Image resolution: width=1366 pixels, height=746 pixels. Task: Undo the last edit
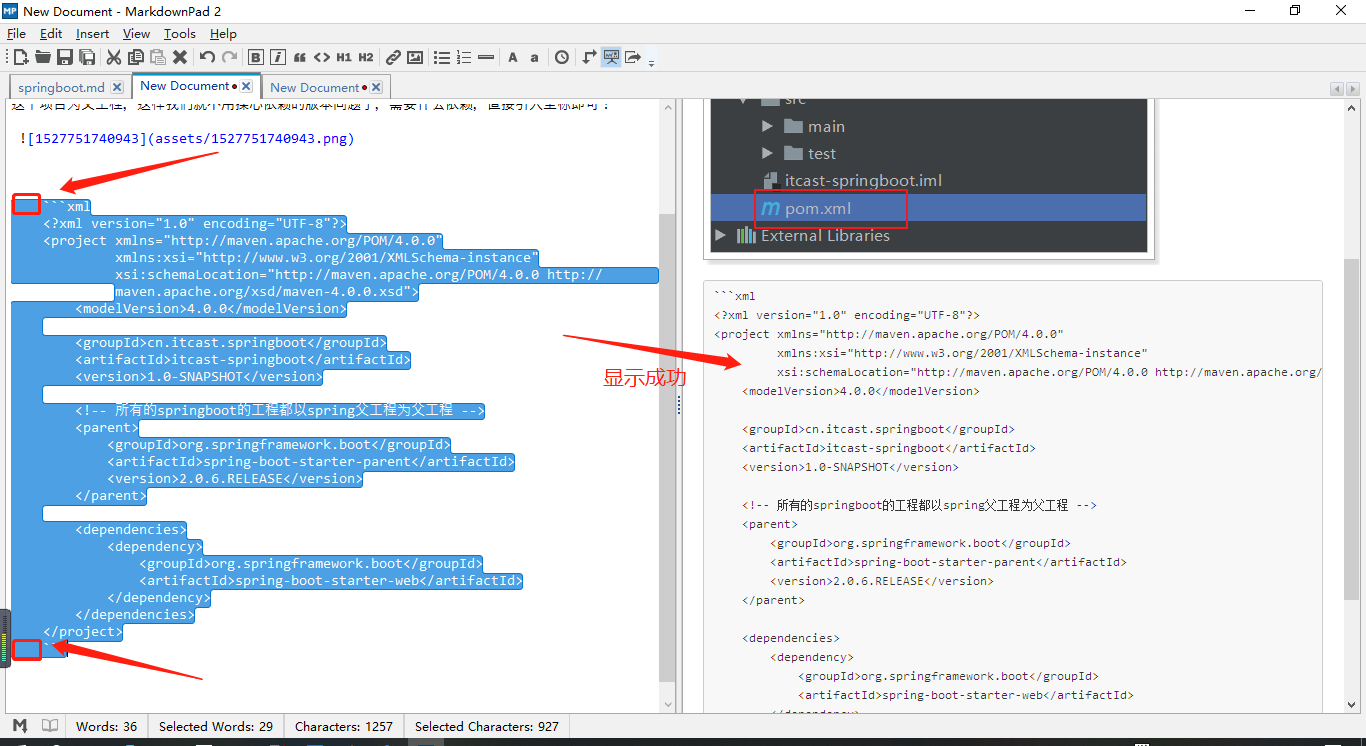[x=205, y=57]
